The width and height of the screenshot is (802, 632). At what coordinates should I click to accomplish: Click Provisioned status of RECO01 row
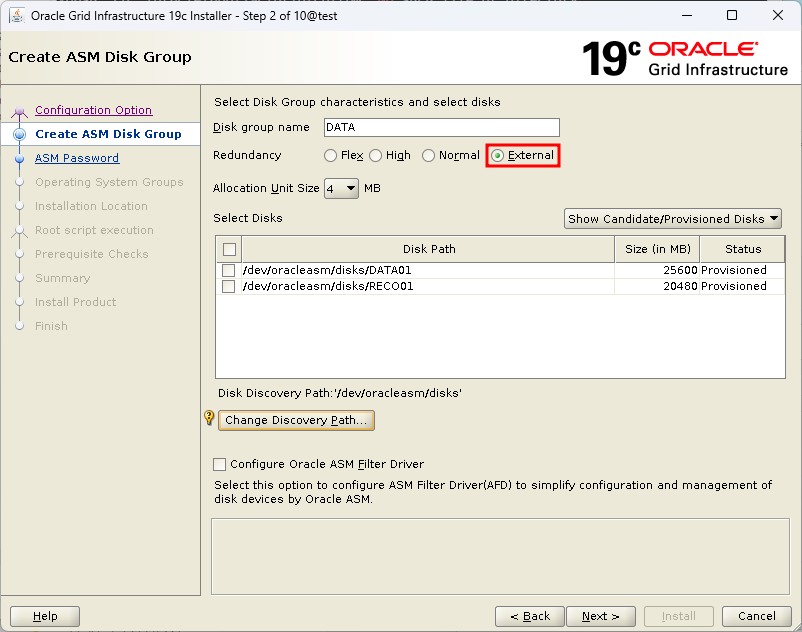click(x=733, y=286)
